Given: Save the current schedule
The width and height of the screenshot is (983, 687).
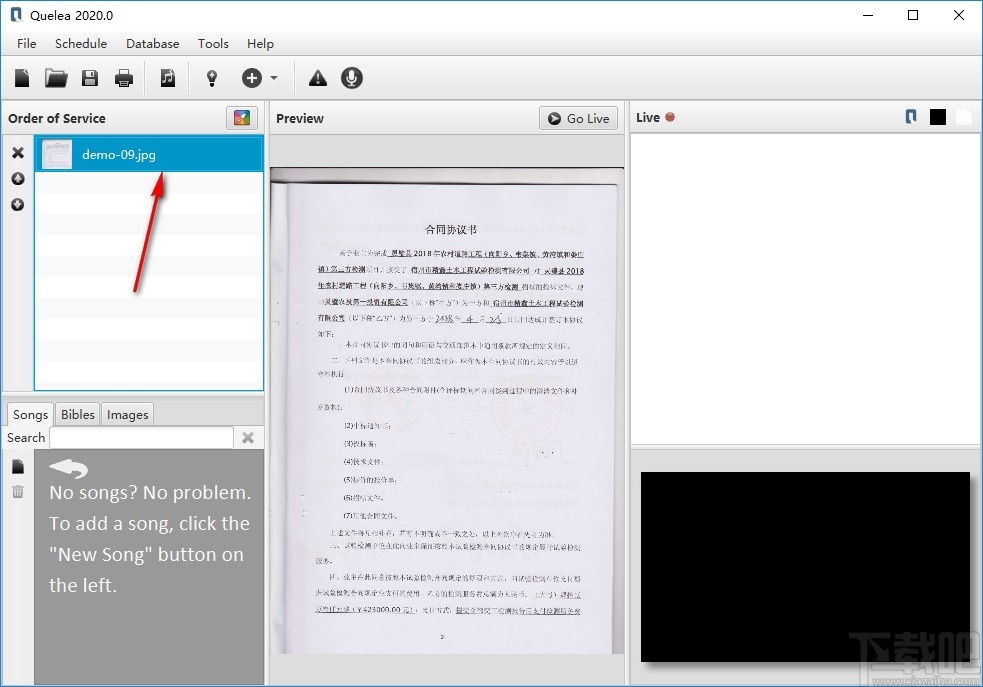Looking at the screenshot, I should click(89, 78).
